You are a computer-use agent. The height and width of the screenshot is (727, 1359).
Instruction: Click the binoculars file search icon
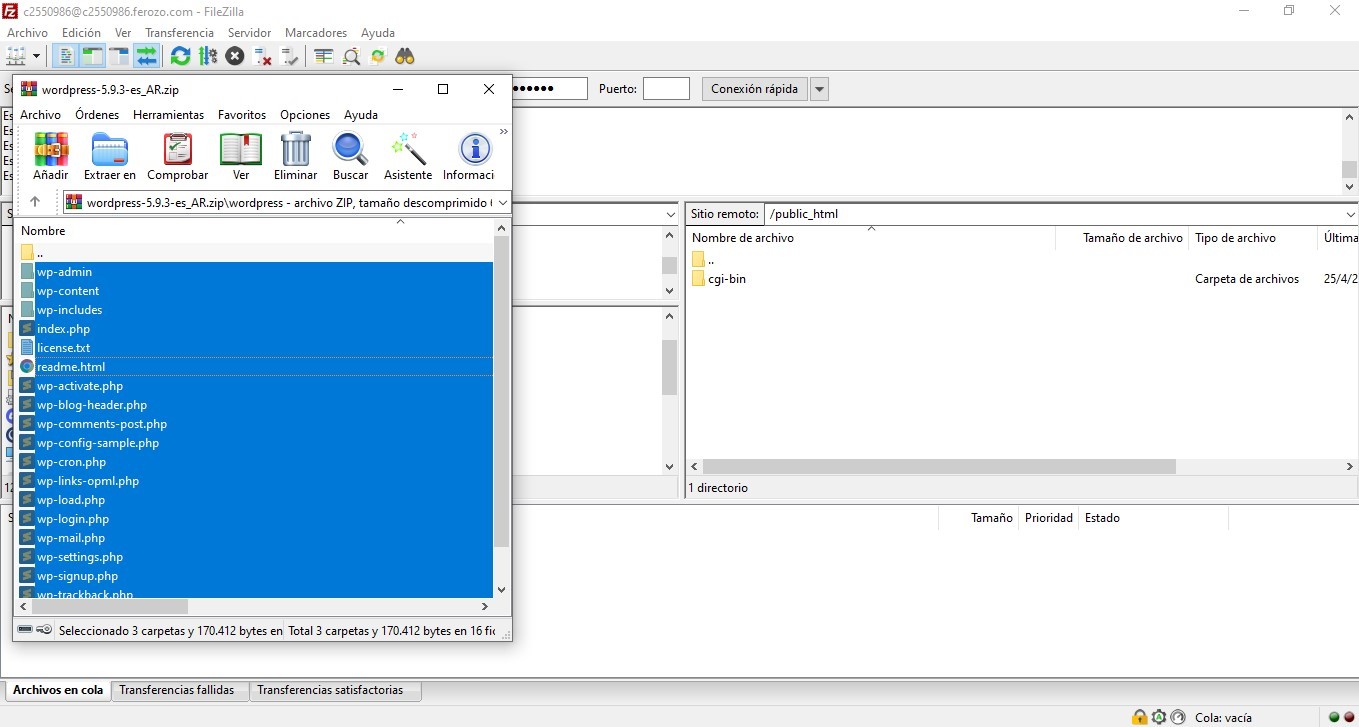404,56
